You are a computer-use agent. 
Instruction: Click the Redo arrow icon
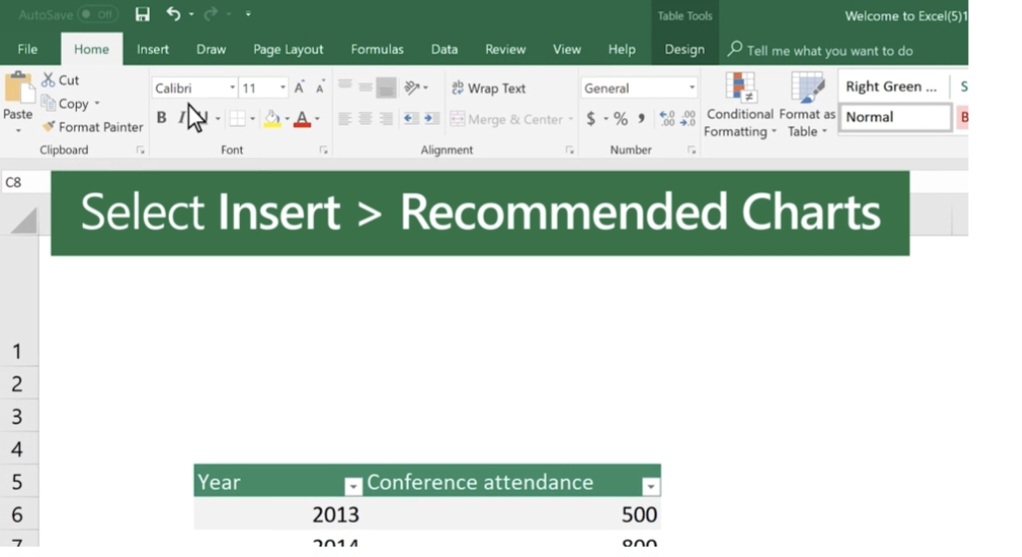coord(211,14)
